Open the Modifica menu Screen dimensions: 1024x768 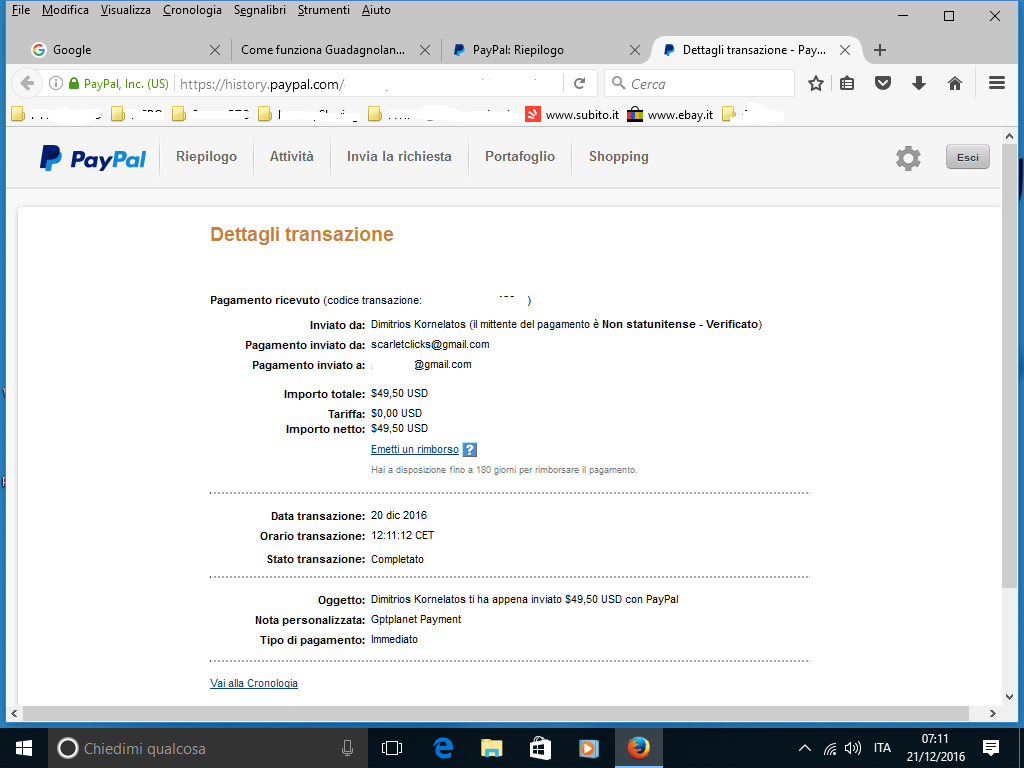tap(65, 10)
